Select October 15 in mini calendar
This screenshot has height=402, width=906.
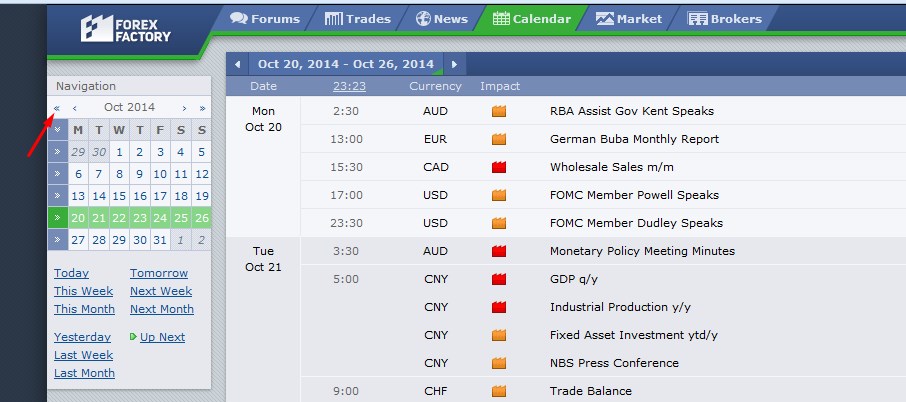(x=119, y=196)
